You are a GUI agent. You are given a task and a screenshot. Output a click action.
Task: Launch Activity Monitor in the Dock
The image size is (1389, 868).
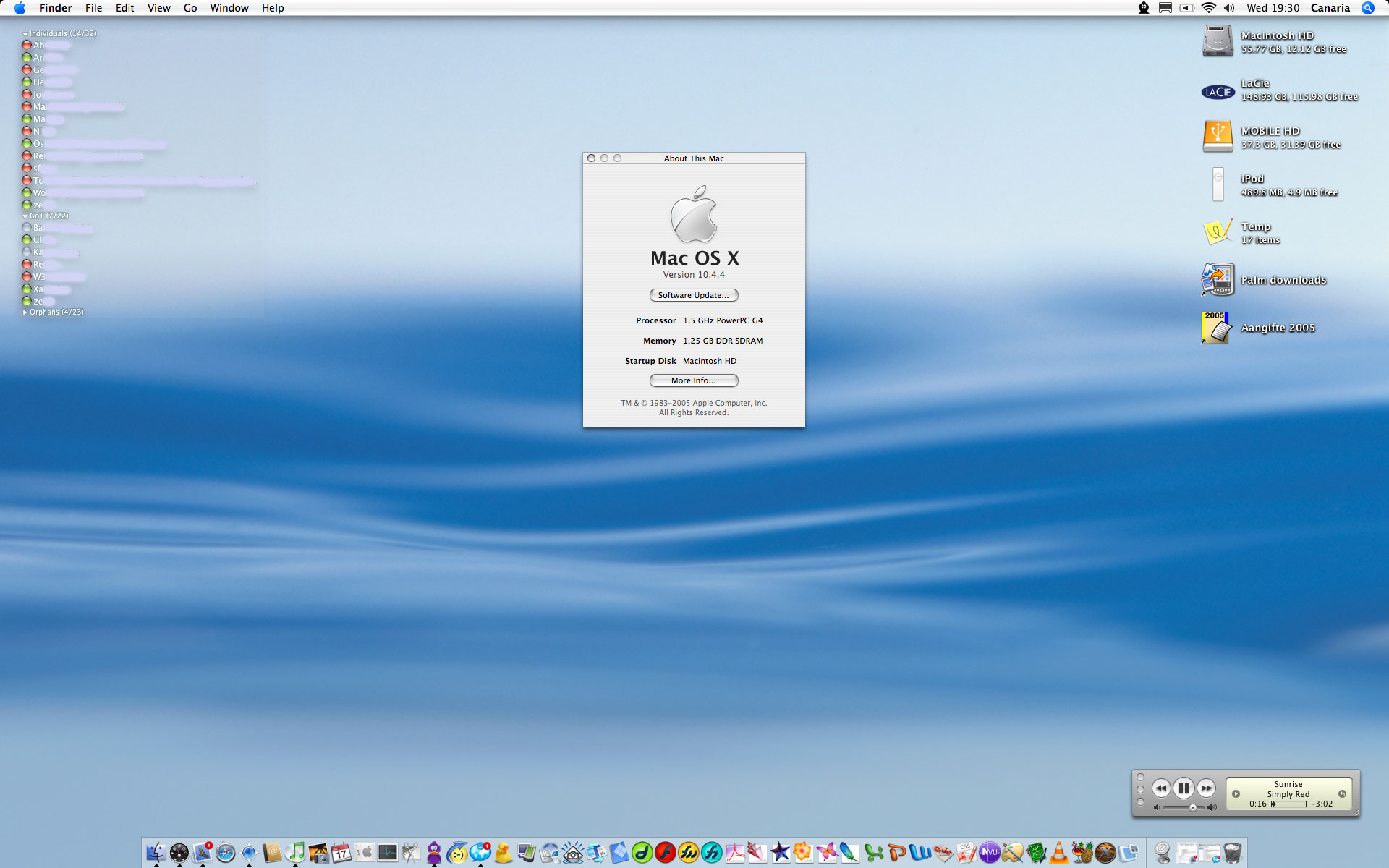[x=388, y=853]
